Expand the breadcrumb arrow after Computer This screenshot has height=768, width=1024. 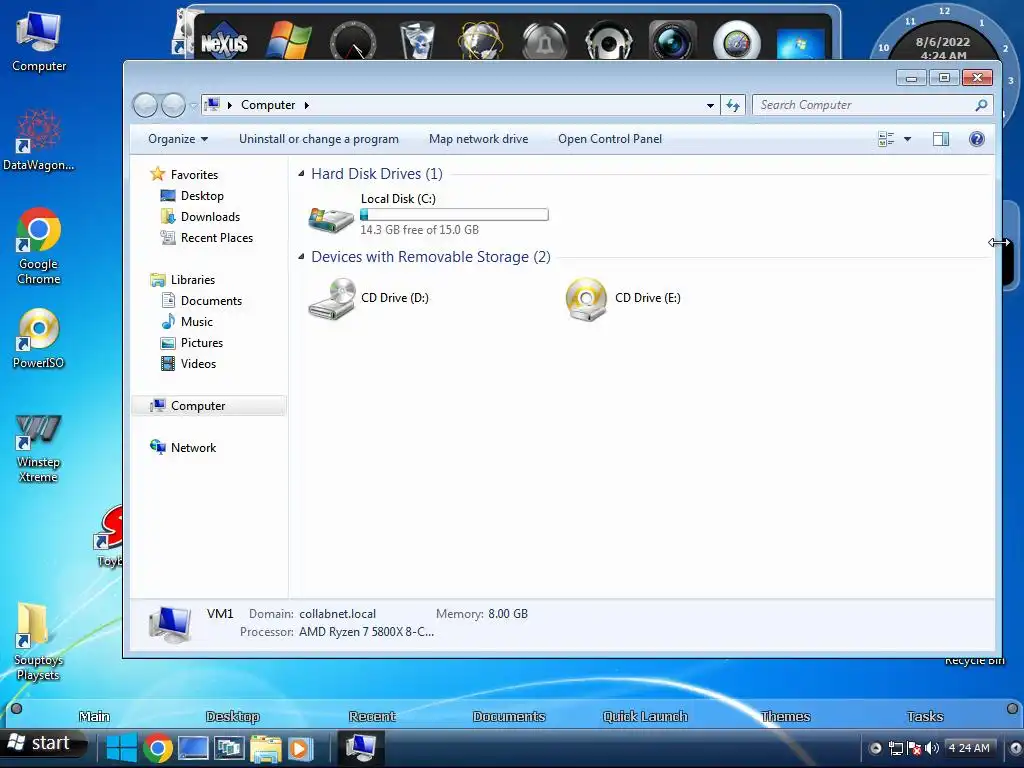pos(306,105)
